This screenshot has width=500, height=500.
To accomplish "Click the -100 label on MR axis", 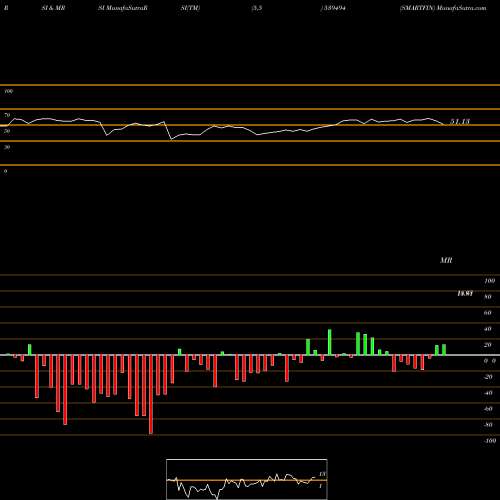I will [490, 441].
